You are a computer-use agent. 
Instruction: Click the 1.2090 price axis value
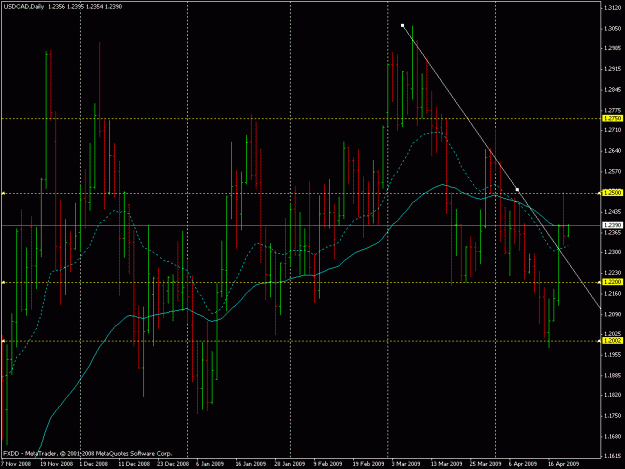coord(613,314)
